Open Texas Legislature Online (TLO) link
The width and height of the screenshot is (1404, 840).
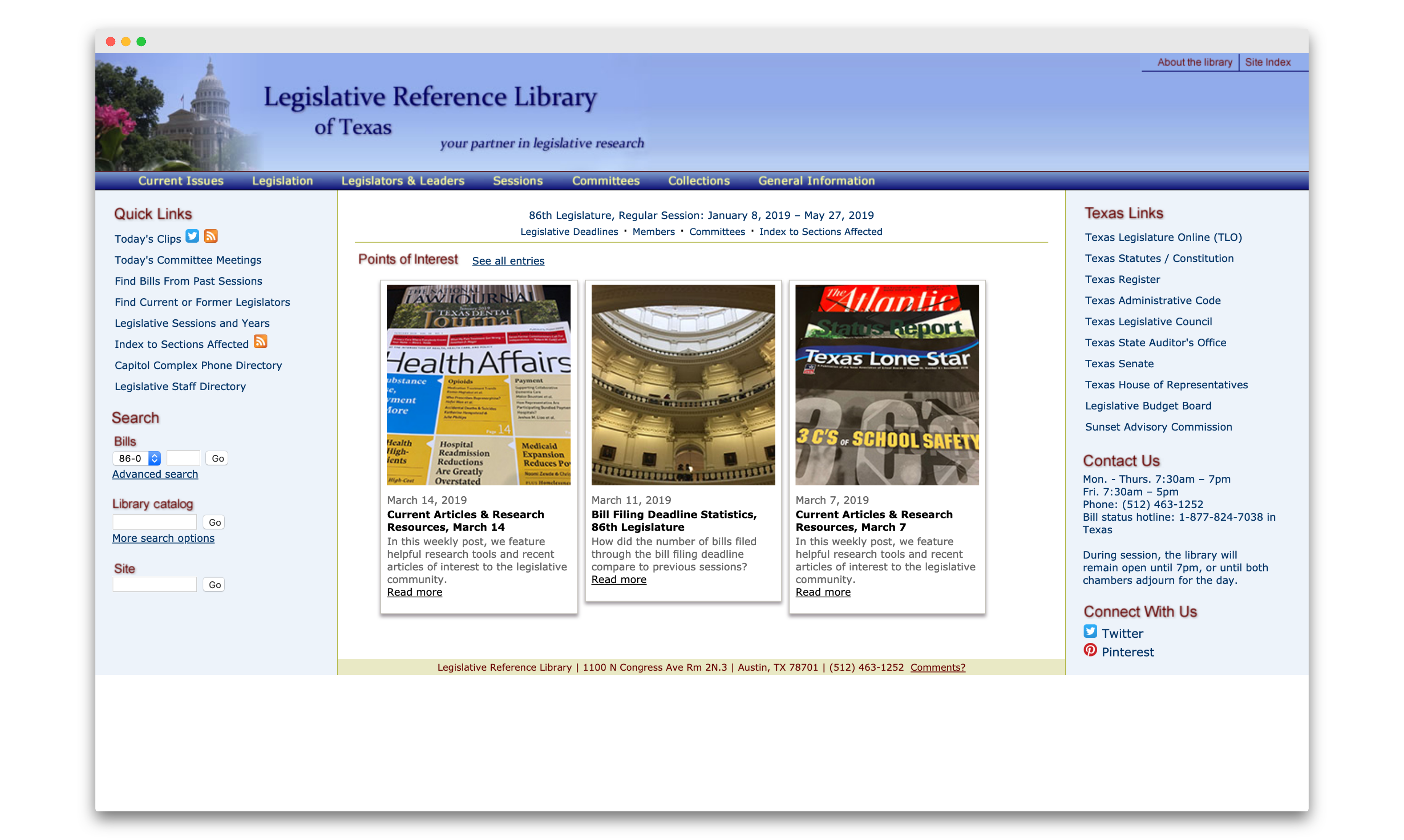[x=1163, y=237]
